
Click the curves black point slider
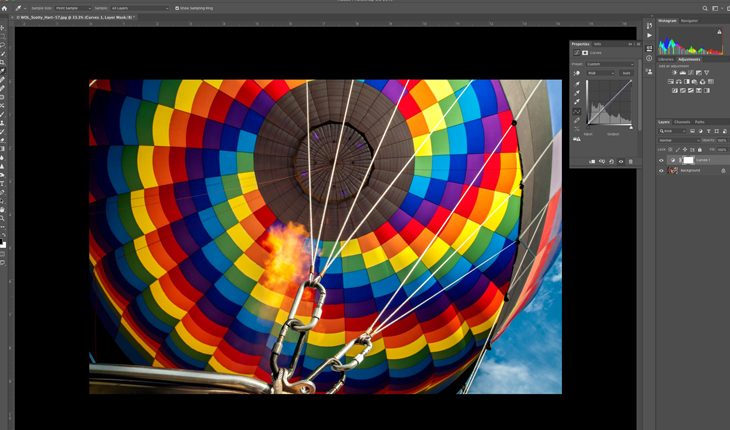click(588, 128)
